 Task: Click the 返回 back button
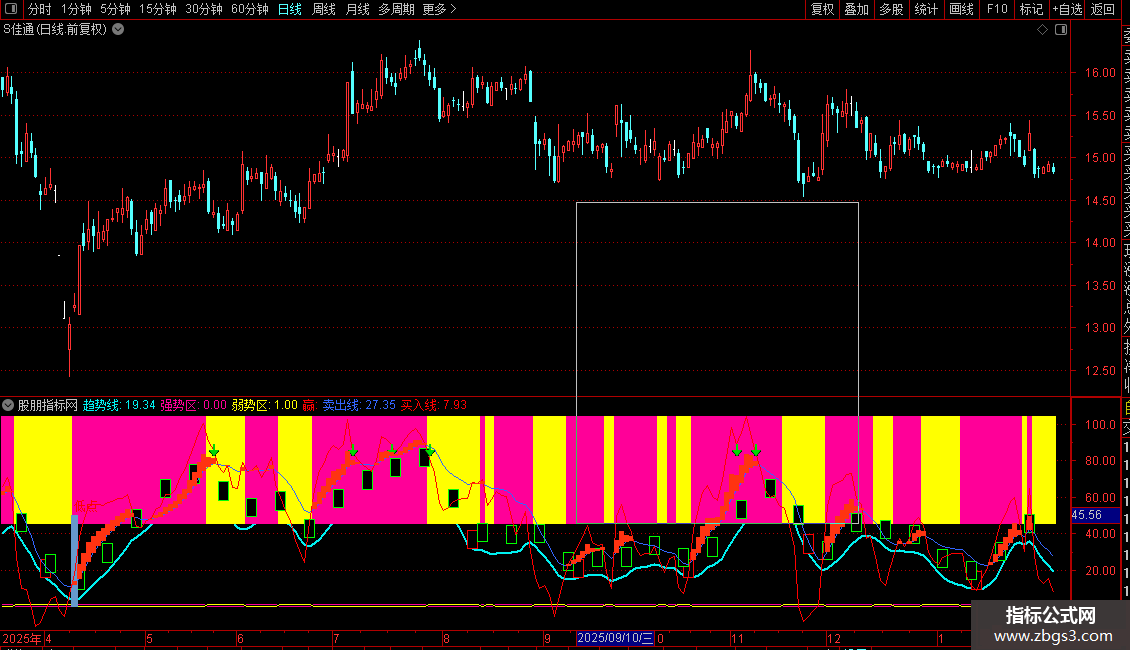[x=1103, y=9]
